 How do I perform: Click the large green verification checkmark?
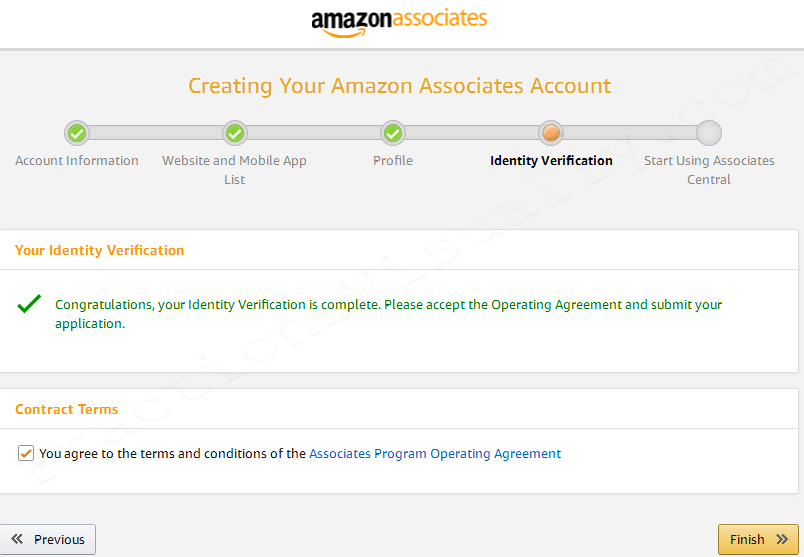pos(29,304)
